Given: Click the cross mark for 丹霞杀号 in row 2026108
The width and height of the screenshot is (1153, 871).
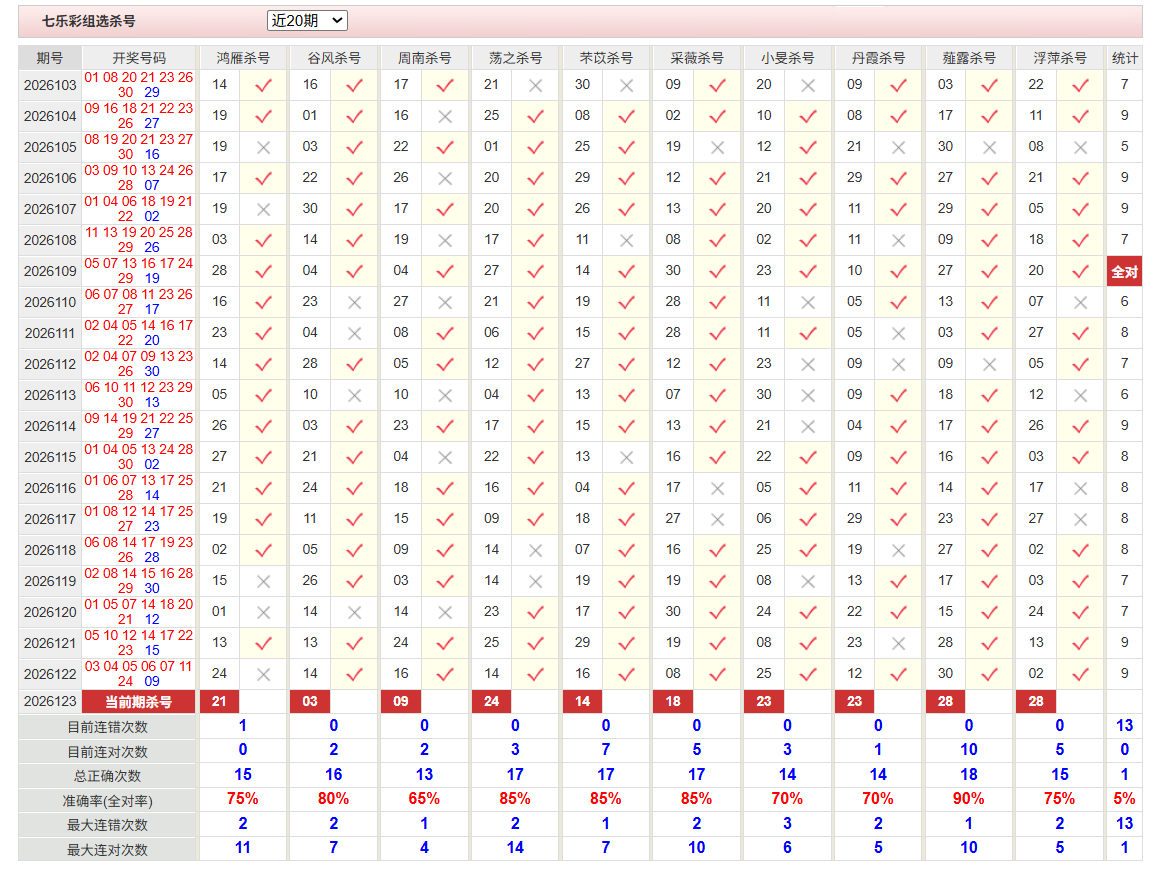Looking at the screenshot, I should pos(899,240).
